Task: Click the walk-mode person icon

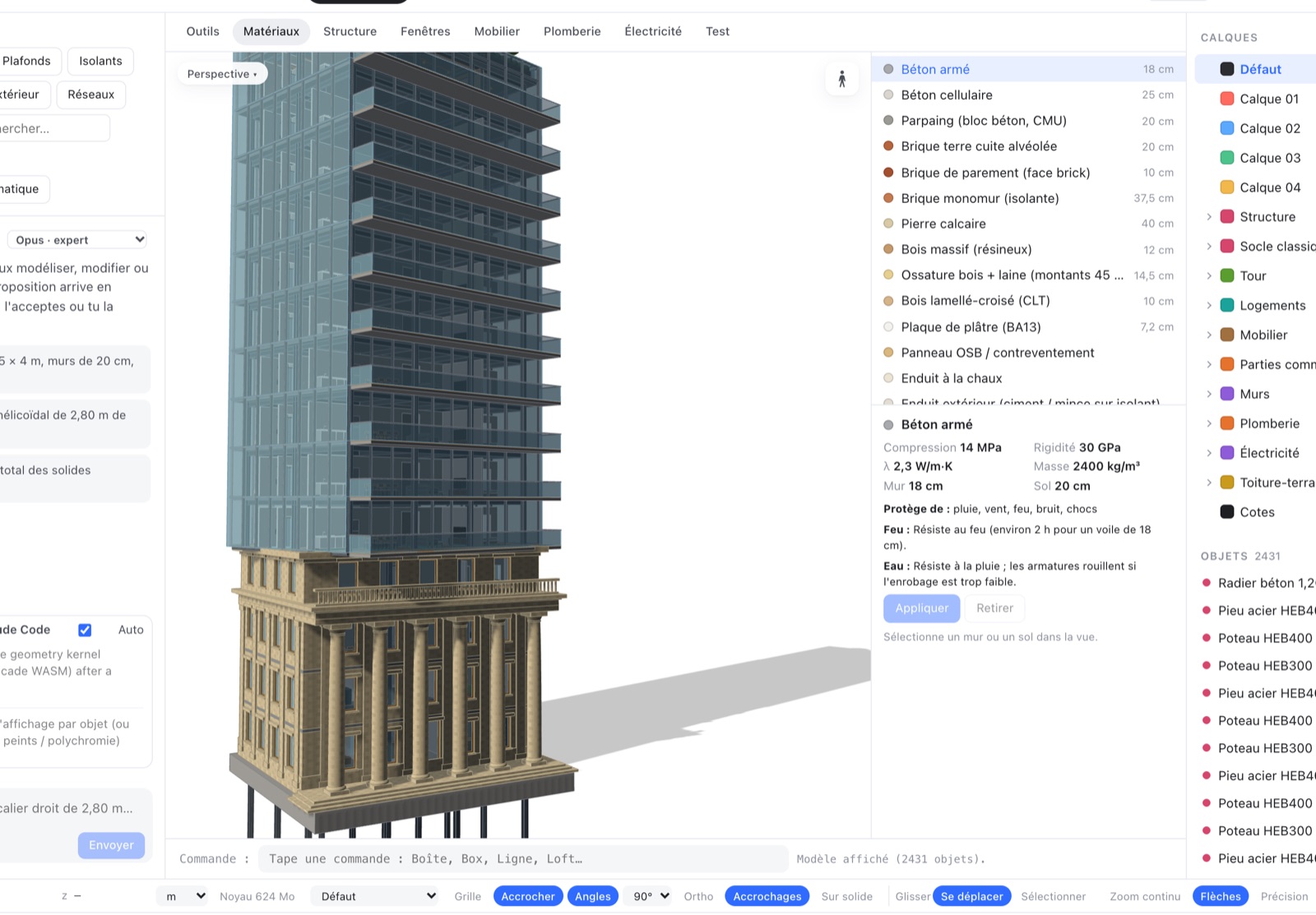Action: click(x=841, y=79)
